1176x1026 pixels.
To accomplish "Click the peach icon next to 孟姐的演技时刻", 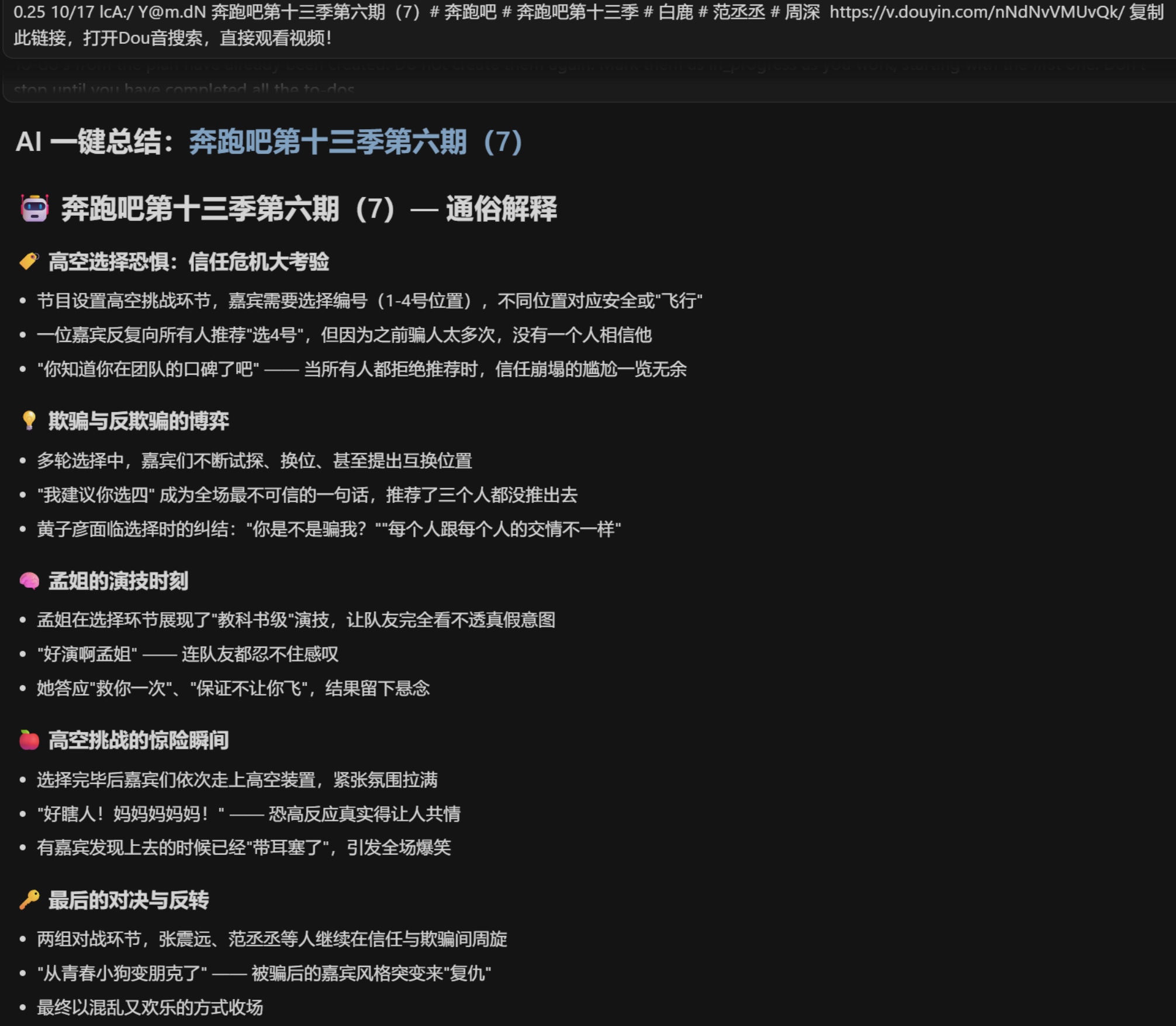I will pos(30,581).
